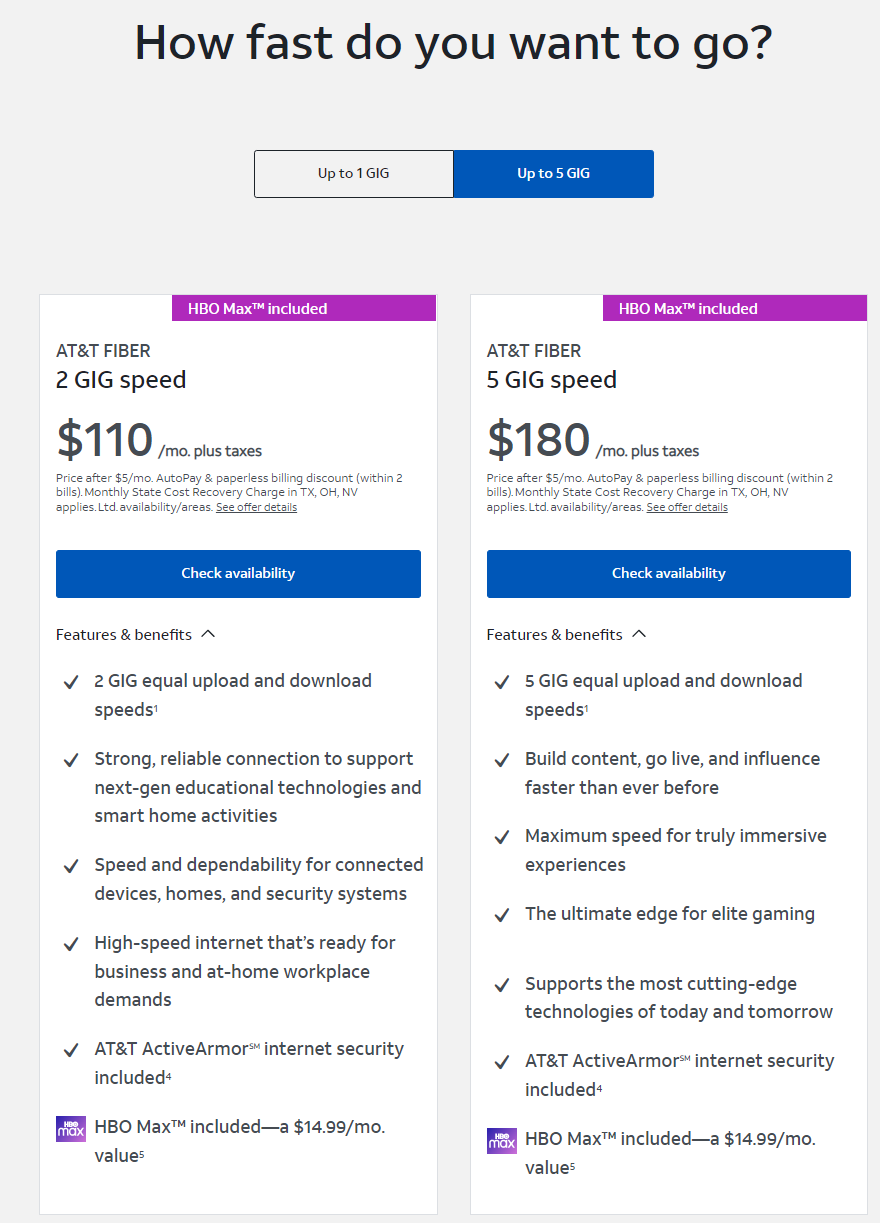Click checkmark next to 5 GIG equal upload speeds
880x1223 pixels.
click(x=502, y=682)
